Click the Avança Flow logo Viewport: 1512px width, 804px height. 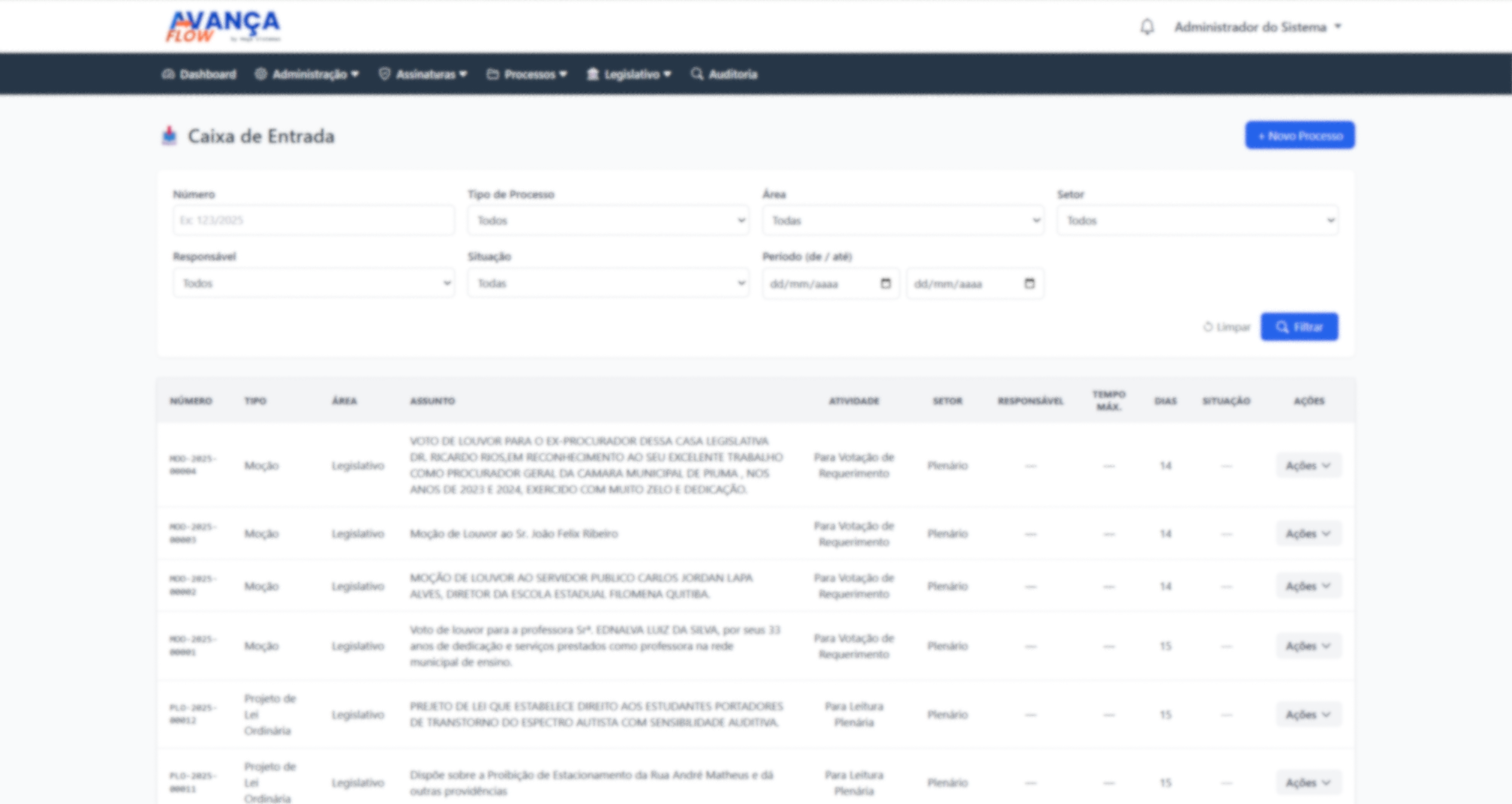click(223, 26)
